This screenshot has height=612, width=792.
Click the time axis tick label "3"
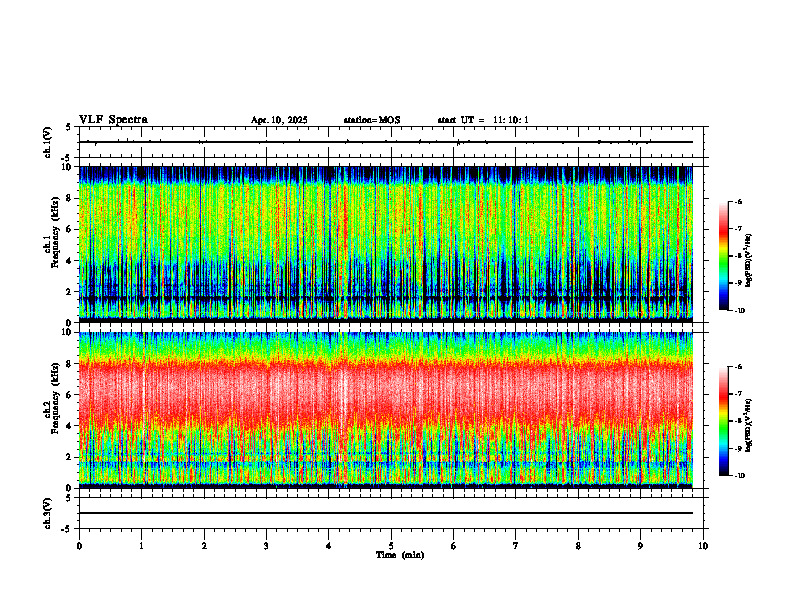coord(266,546)
